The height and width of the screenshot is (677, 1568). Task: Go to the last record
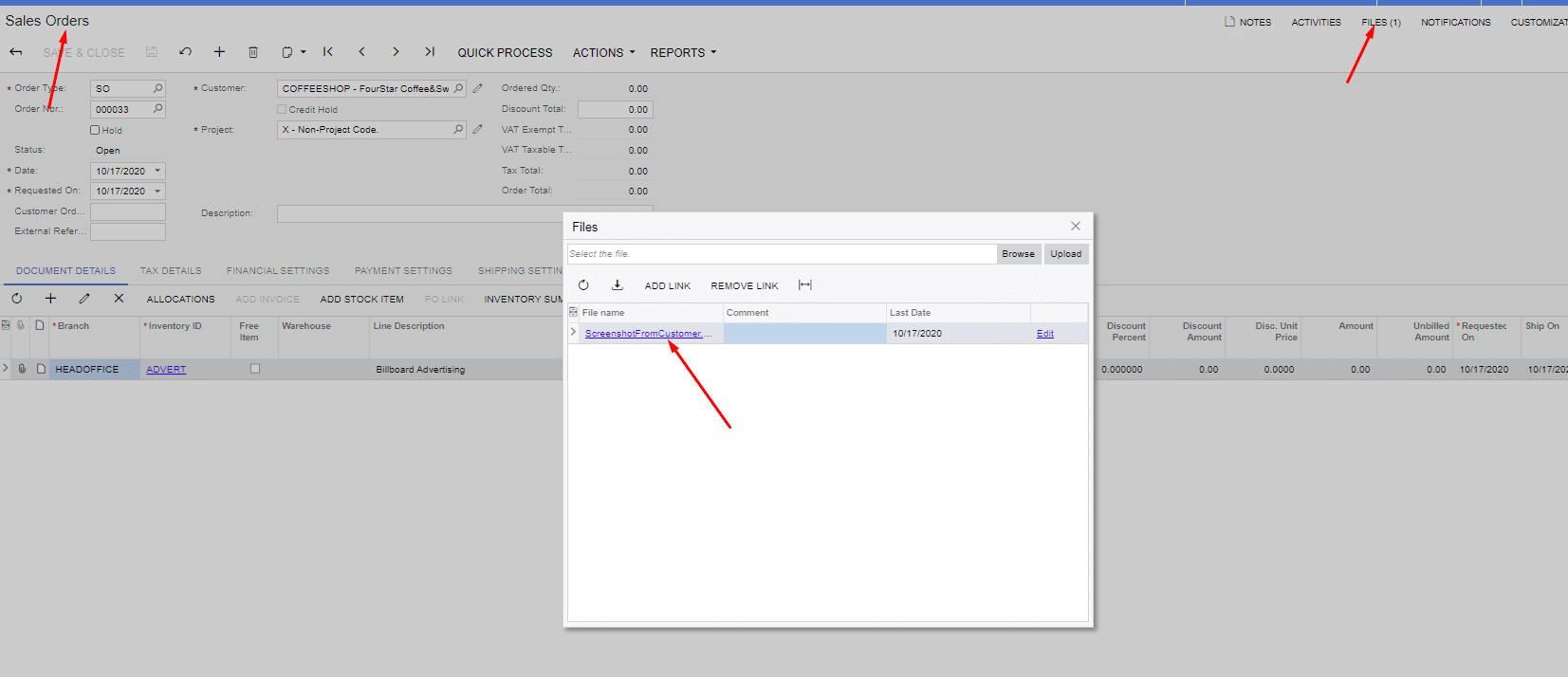click(430, 52)
